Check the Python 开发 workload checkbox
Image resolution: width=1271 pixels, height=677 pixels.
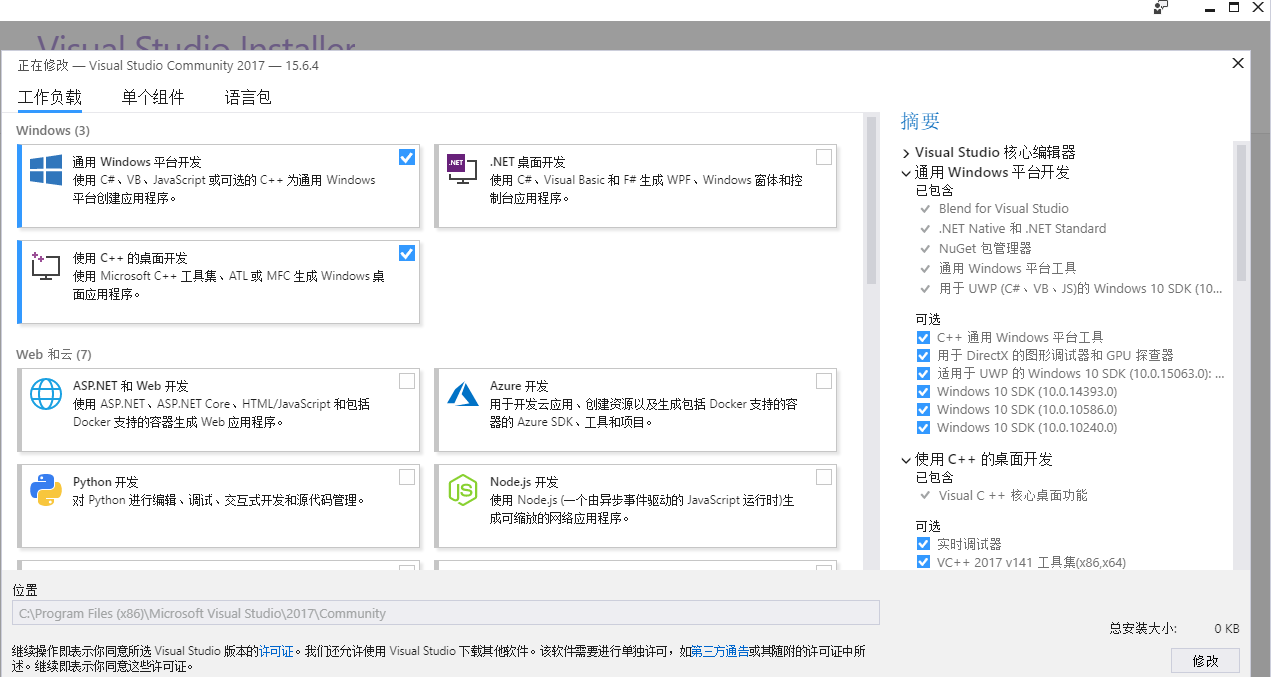(407, 477)
